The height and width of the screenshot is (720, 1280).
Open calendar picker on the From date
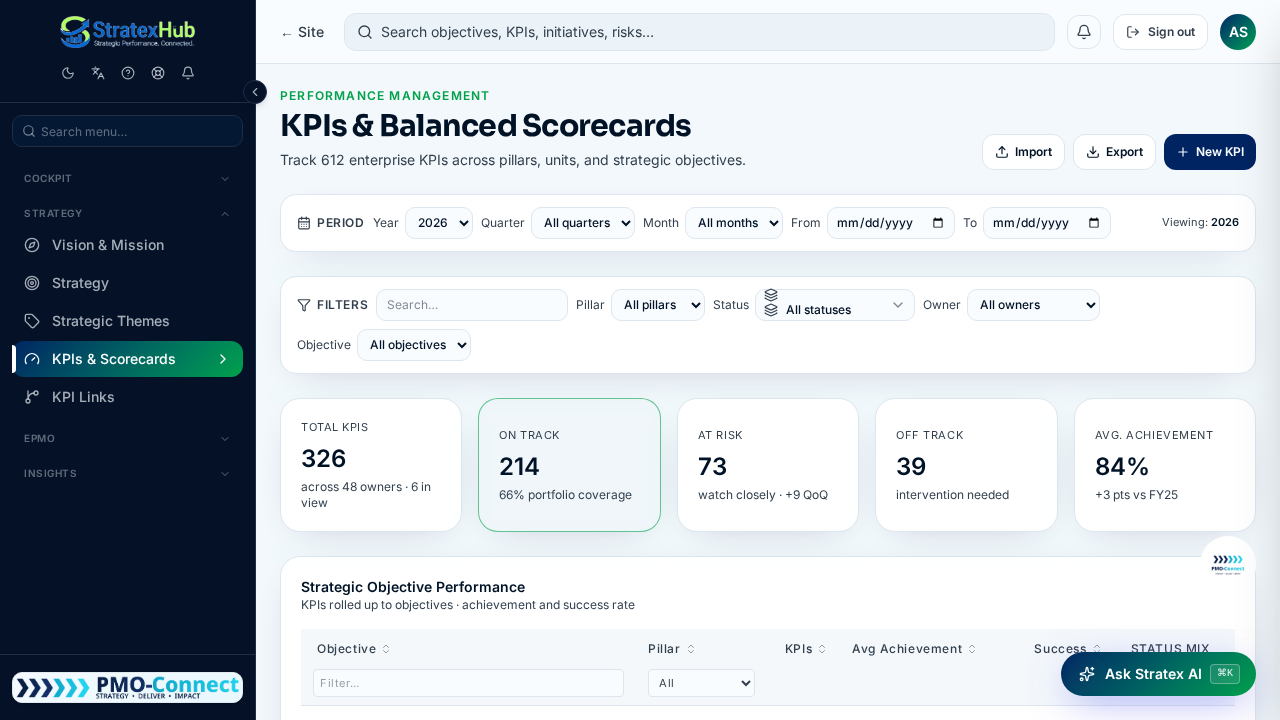938,223
